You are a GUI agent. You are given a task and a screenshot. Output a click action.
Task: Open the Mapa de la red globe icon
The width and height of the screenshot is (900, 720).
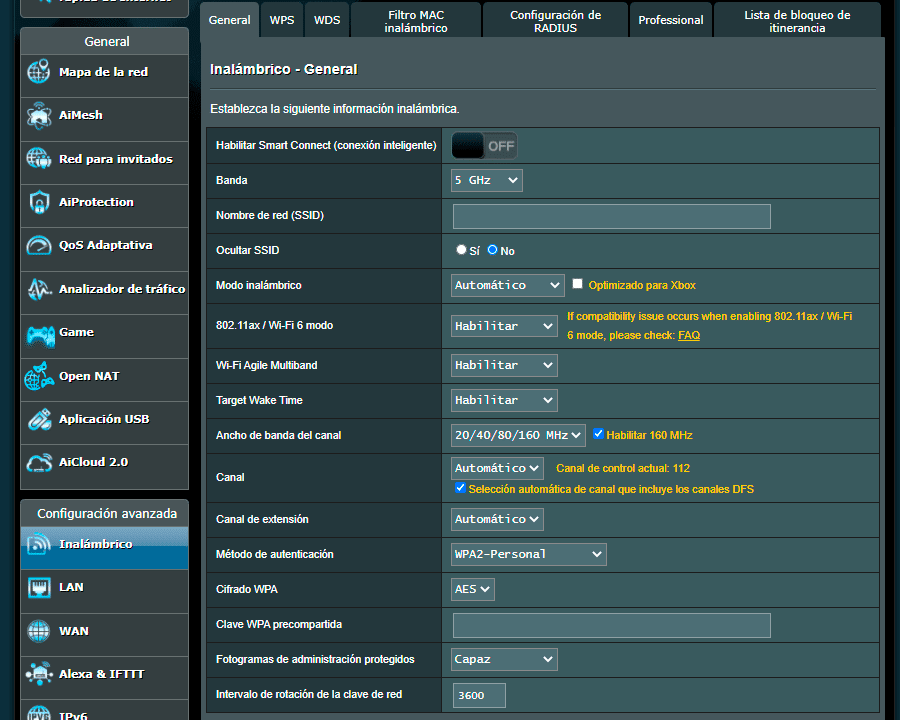pos(38,72)
